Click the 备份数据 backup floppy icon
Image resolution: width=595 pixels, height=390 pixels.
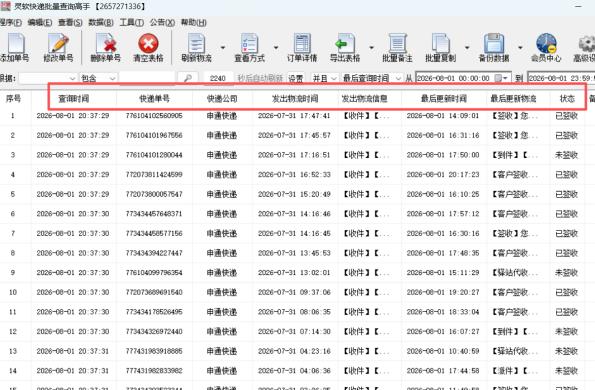(x=494, y=43)
